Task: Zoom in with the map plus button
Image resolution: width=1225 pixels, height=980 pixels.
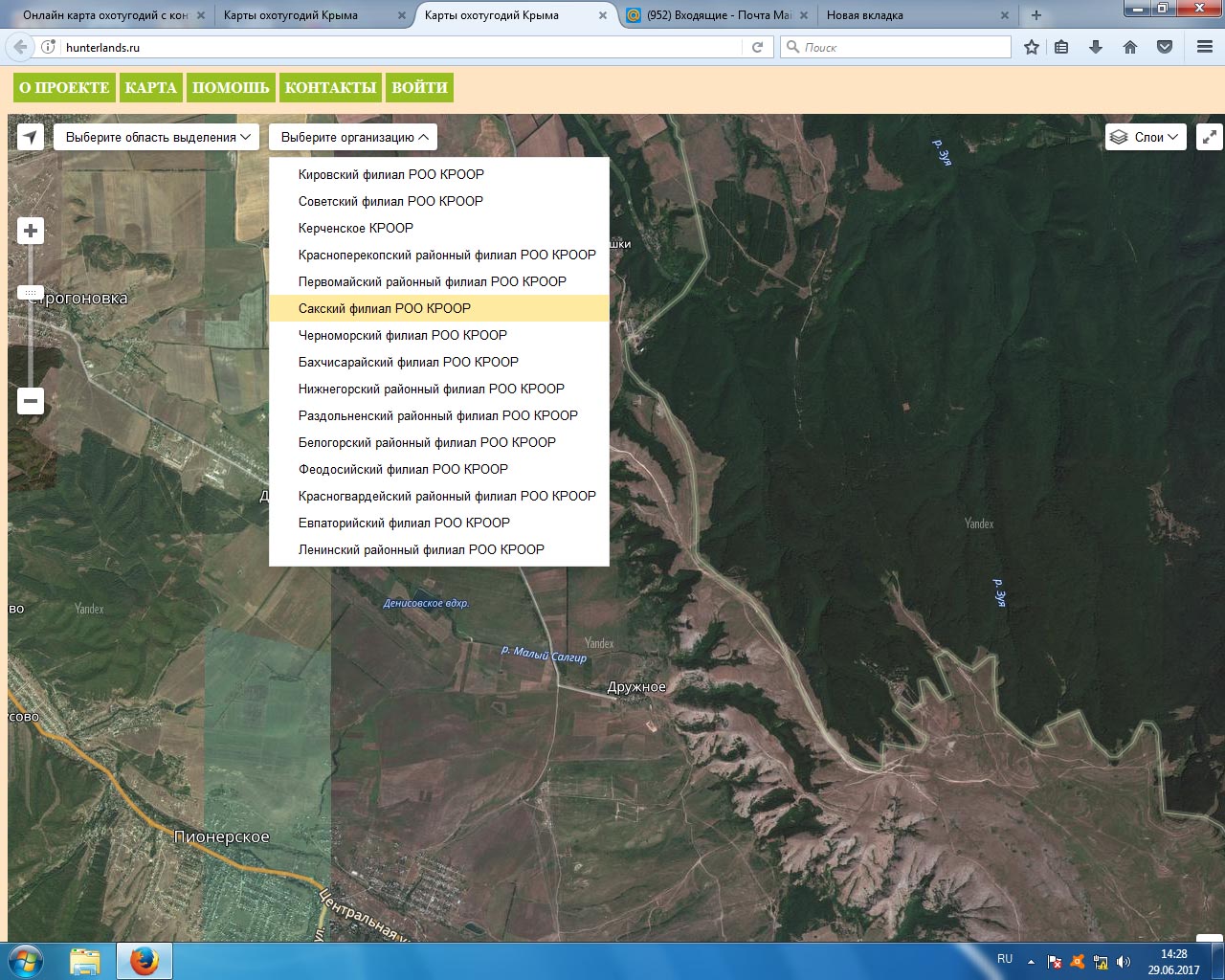Action: coord(31,231)
